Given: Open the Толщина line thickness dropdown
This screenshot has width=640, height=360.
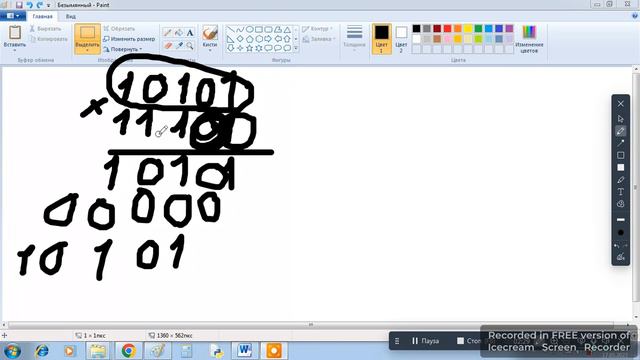Looking at the screenshot, I should pyautogui.click(x=354, y=38).
